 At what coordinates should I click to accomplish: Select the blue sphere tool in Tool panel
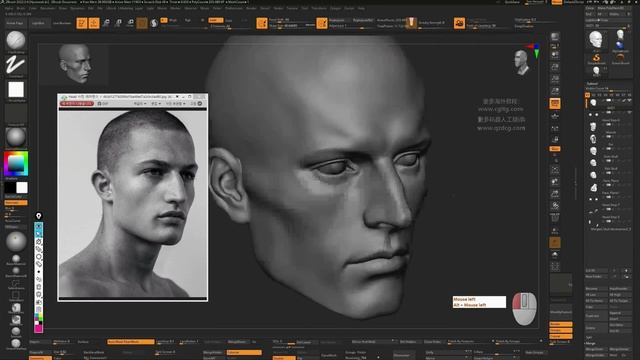tap(620, 45)
